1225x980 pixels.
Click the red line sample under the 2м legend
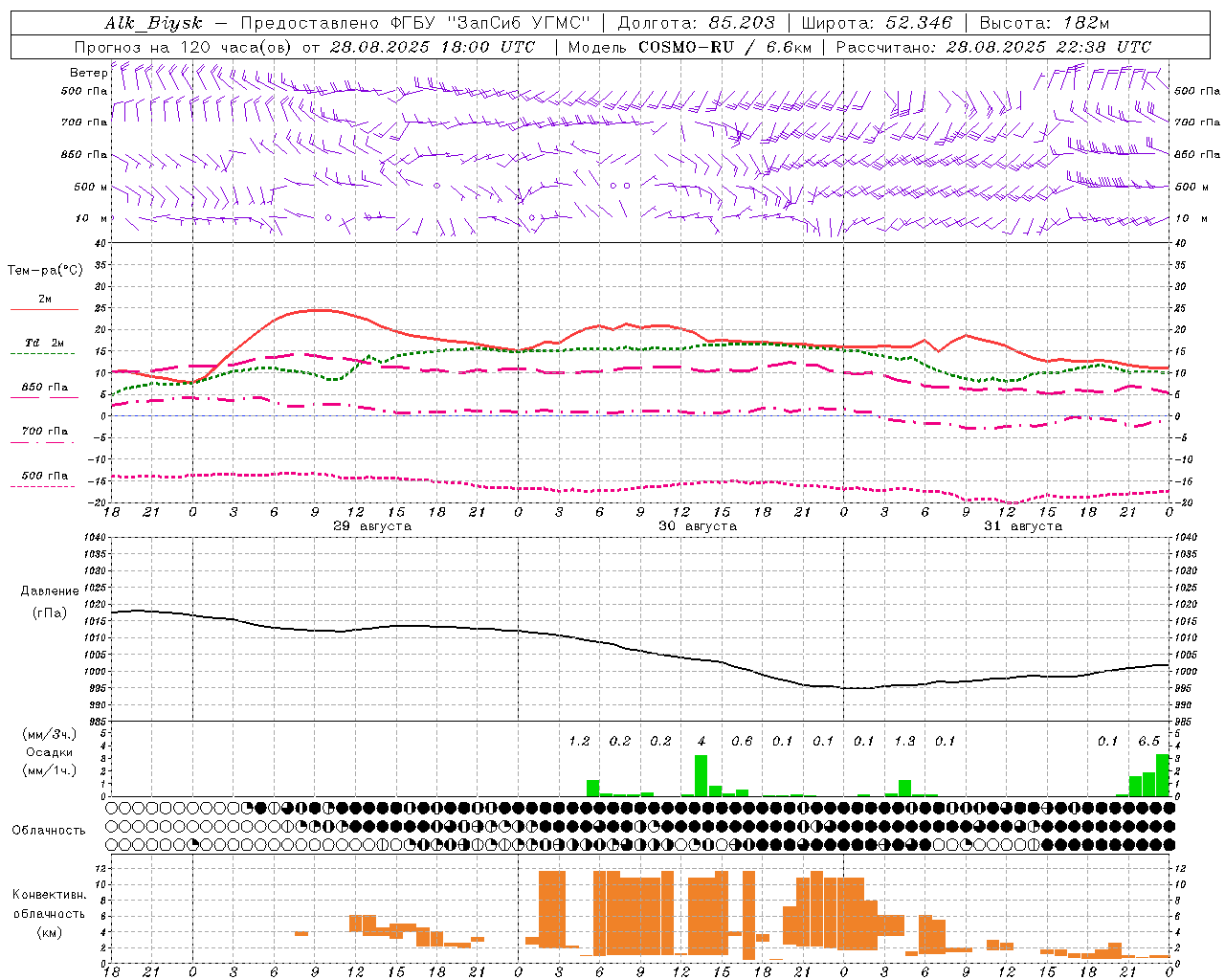tap(44, 310)
